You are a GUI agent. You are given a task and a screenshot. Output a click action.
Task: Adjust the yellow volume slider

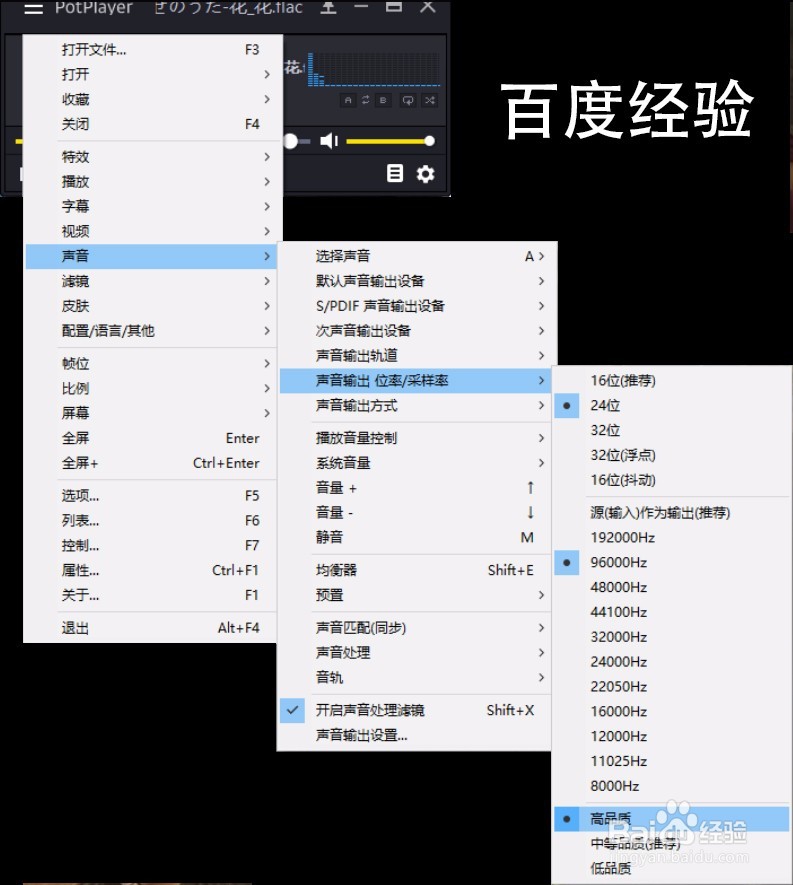tap(389, 141)
